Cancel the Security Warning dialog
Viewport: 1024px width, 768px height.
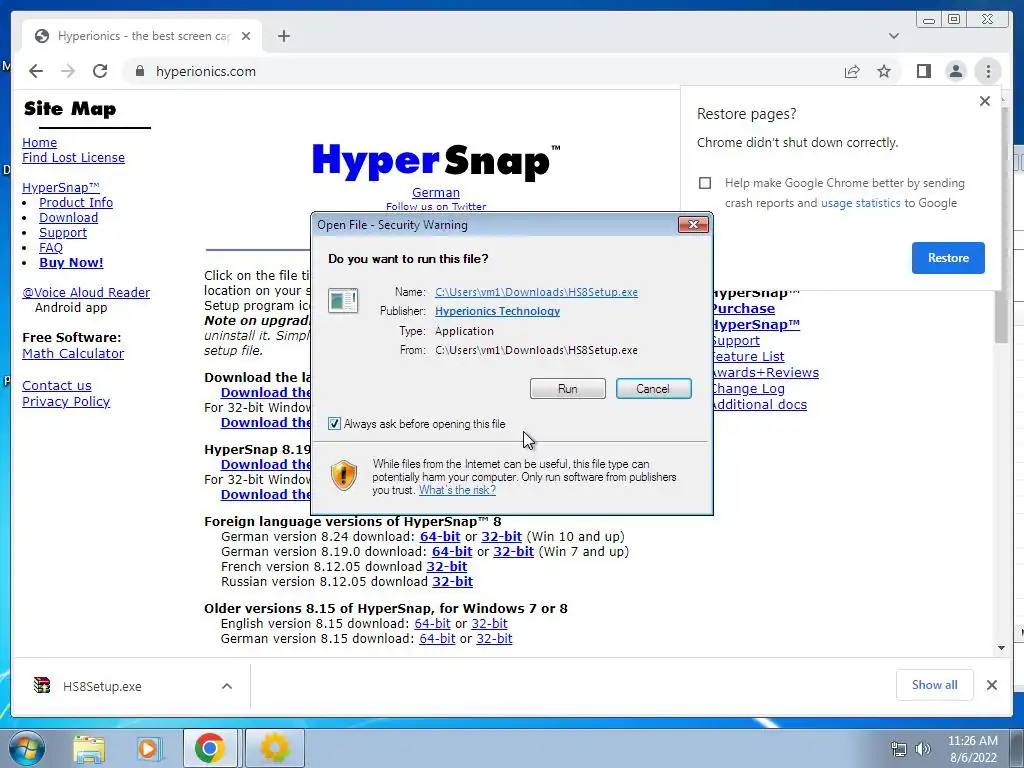pyautogui.click(x=653, y=389)
